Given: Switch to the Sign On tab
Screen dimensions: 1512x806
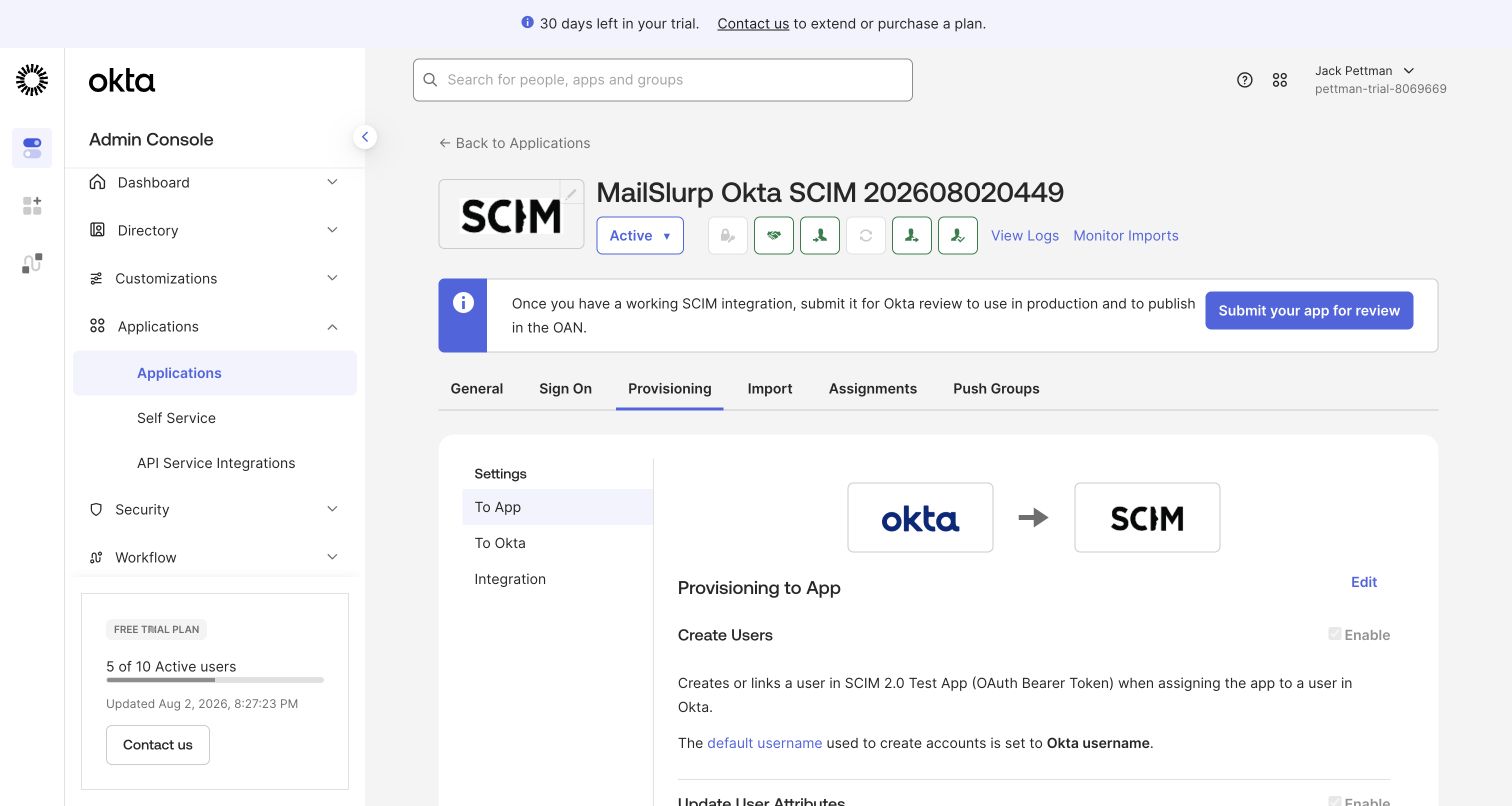Looking at the screenshot, I should tap(565, 388).
